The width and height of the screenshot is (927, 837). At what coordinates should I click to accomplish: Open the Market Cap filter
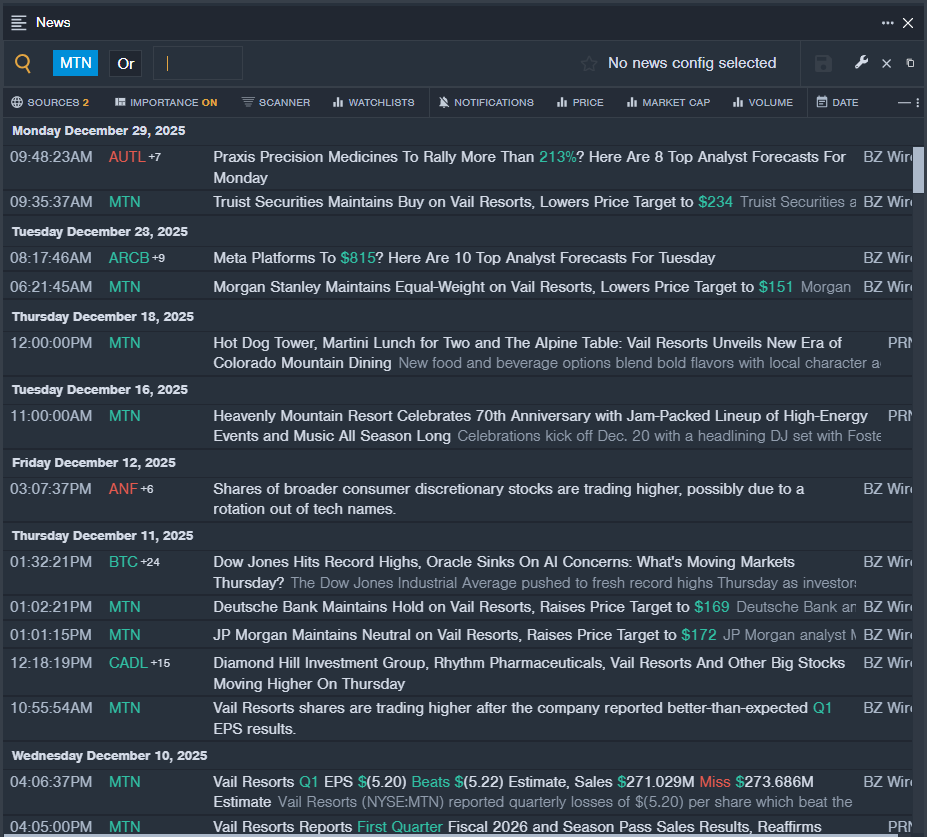[668, 102]
